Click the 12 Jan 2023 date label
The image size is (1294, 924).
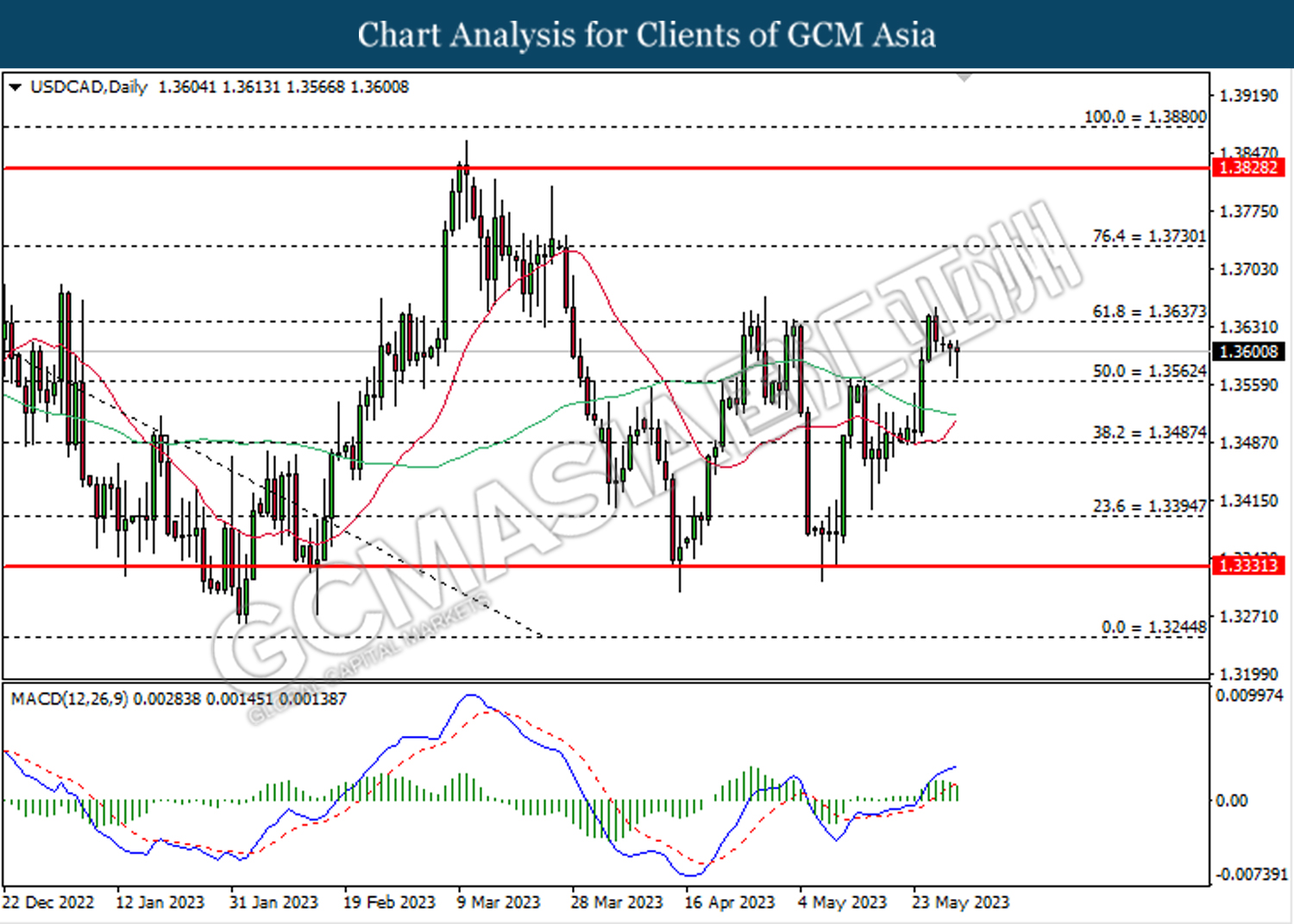[x=160, y=902]
